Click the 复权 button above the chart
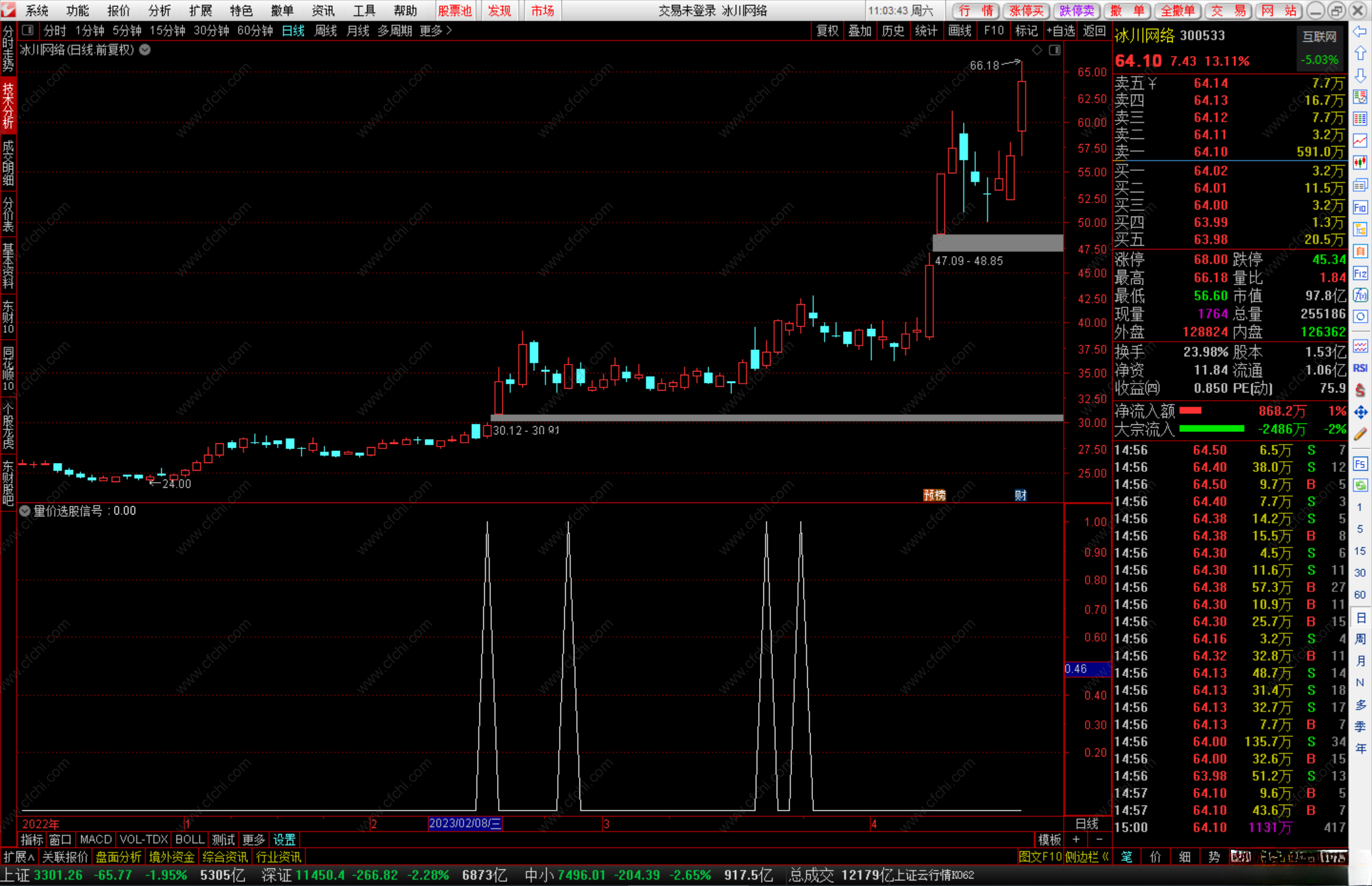Viewport: 1372px width, 886px height. pos(827,30)
